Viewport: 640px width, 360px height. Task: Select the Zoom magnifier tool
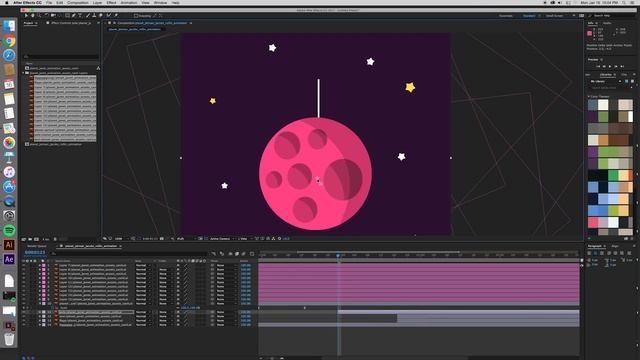click(39, 16)
